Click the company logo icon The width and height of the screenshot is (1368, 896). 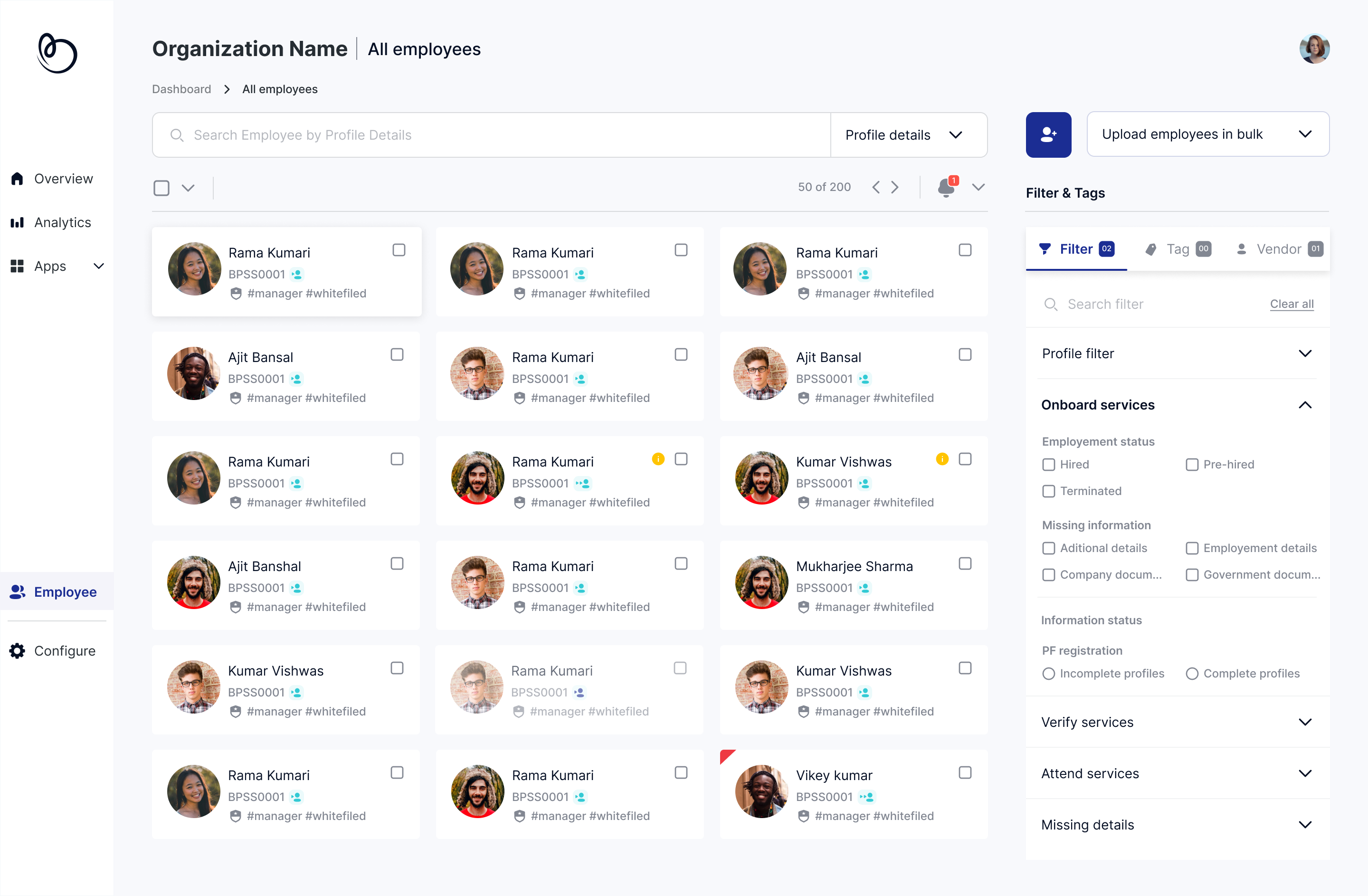tap(57, 54)
